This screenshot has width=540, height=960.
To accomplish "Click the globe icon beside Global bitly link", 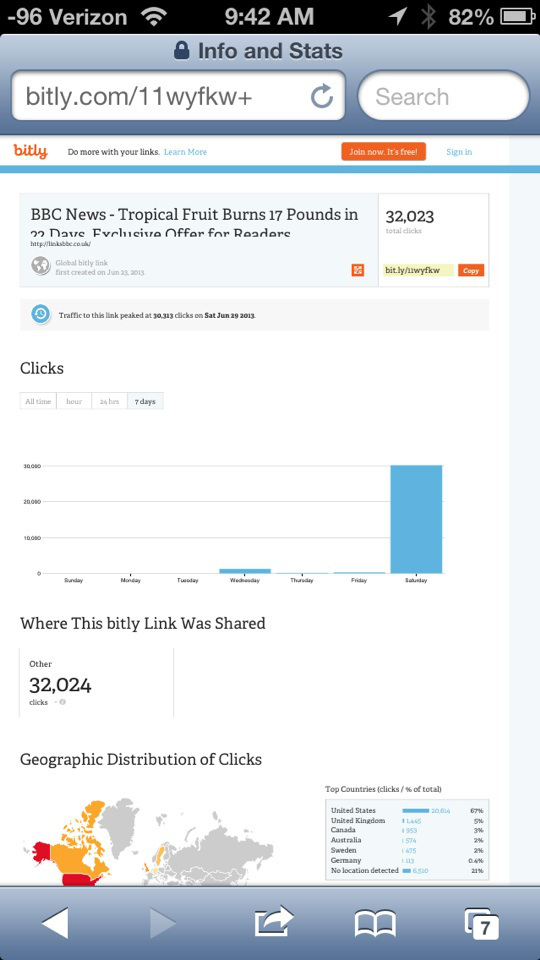I will 41,266.
